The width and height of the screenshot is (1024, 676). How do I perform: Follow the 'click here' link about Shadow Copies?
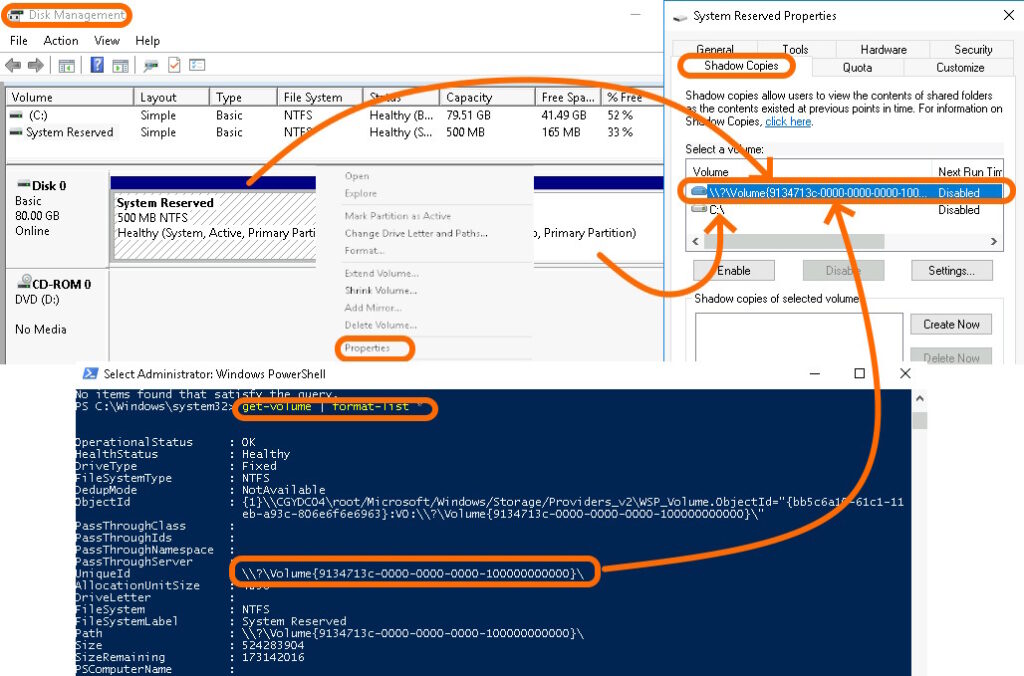point(788,122)
